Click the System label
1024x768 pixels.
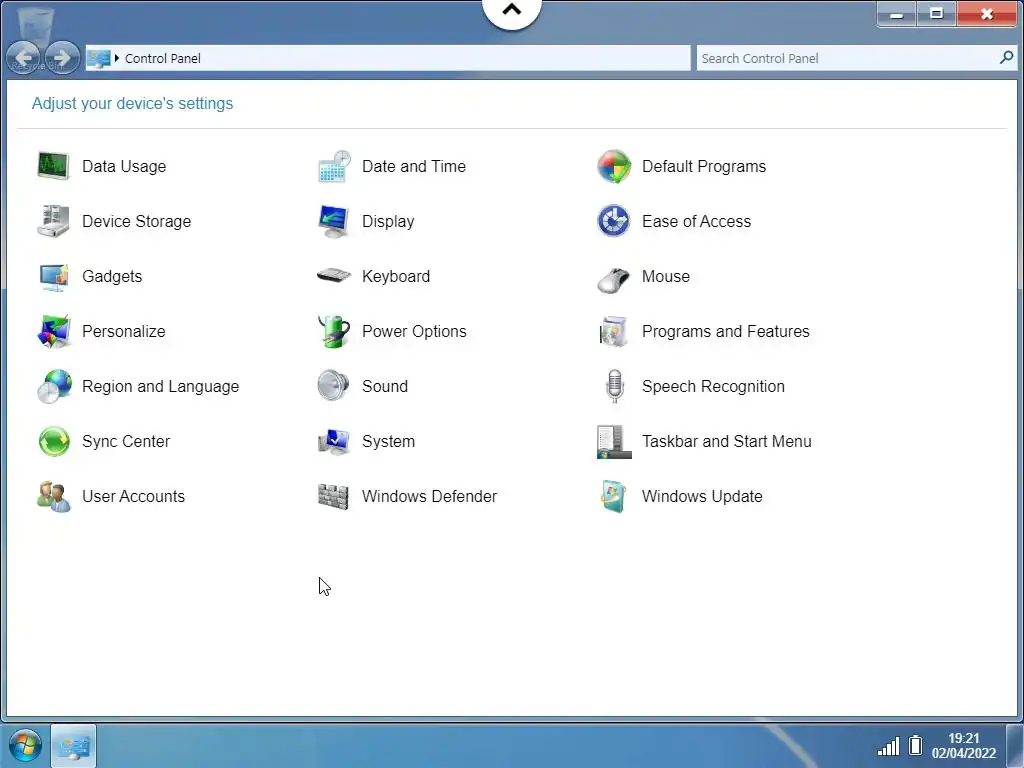click(389, 441)
